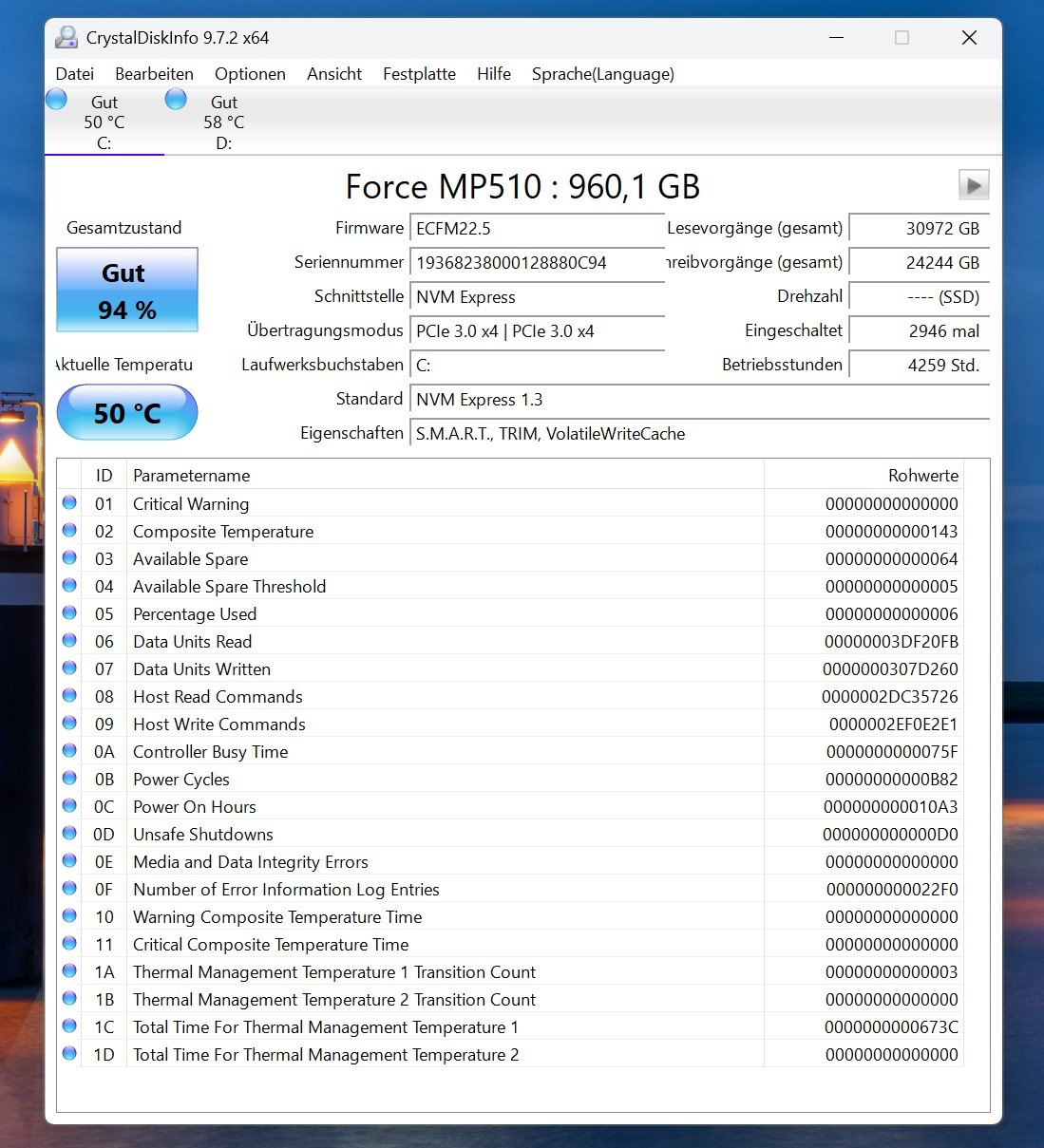Click raw value 0000003DF20FB
This screenshot has height=1148, width=1044.
tap(891, 642)
